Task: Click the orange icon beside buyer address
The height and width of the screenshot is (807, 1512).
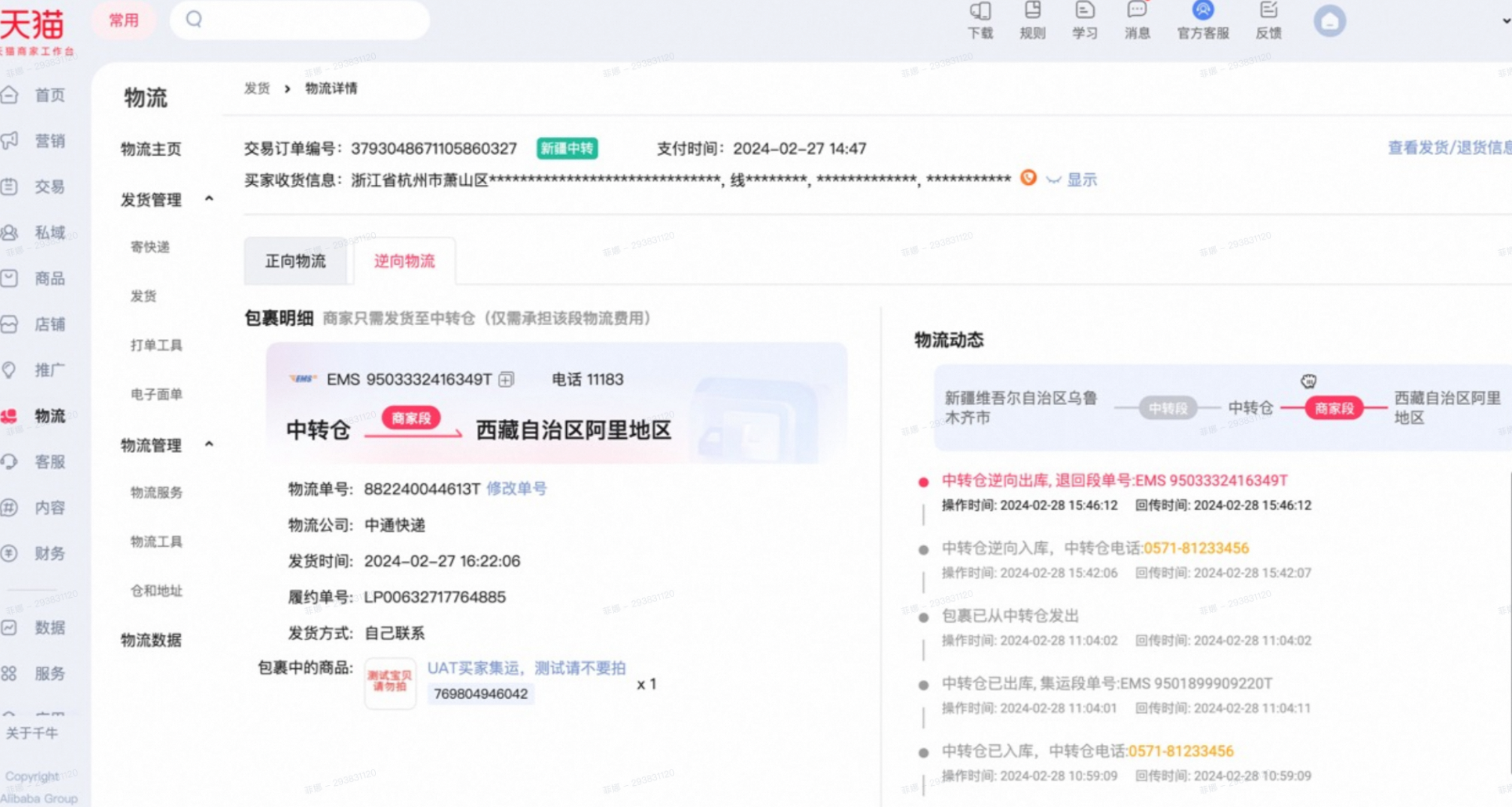Action: (1028, 179)
